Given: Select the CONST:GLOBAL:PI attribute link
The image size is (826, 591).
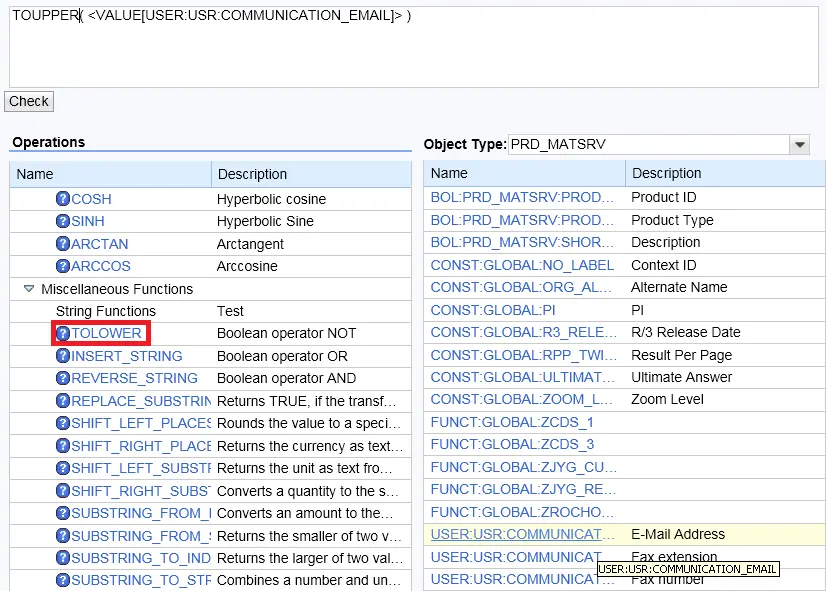Looking at the screenshot, I should click(492, 310).
